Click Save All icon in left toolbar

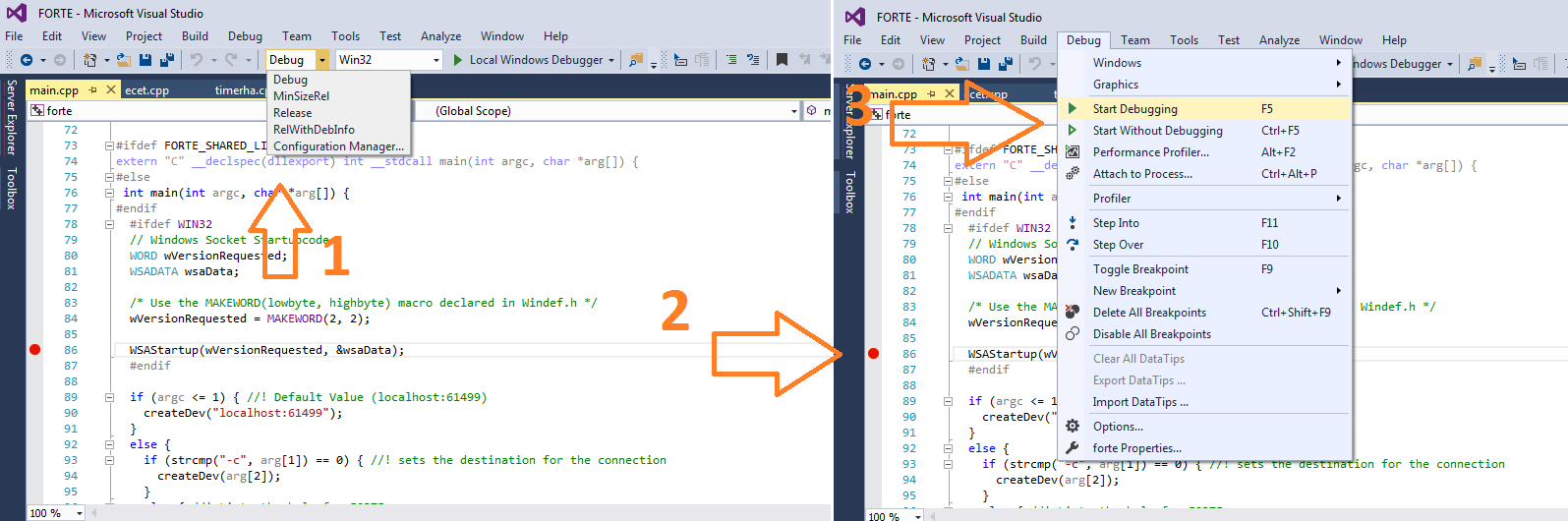coord(166,60)
